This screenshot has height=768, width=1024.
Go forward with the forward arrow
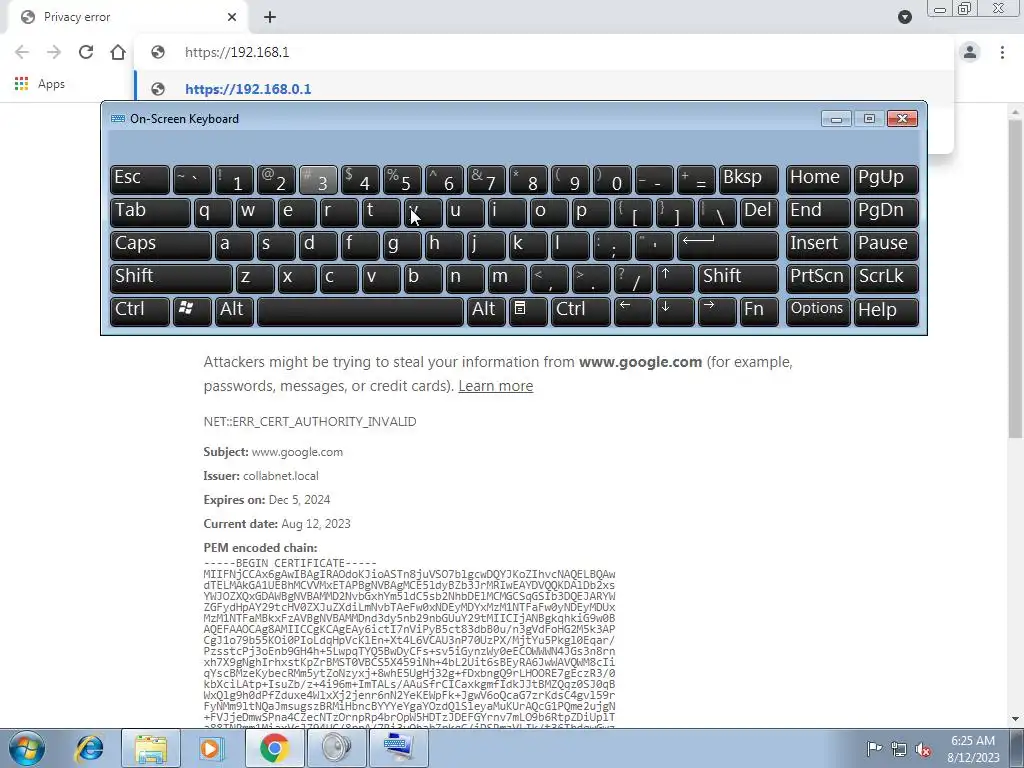54,52
